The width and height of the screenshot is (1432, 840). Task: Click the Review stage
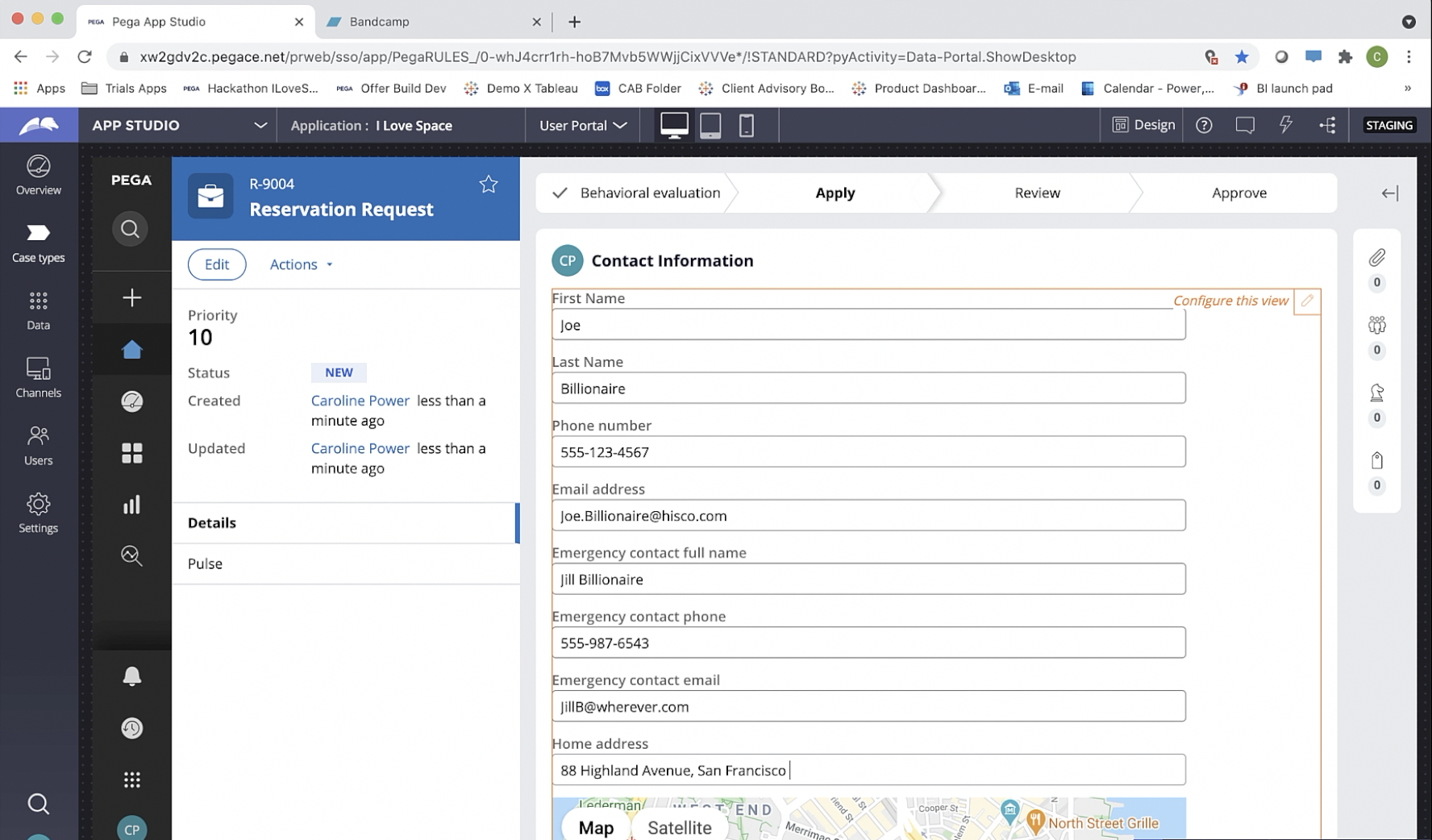(x=1037, y=193)
